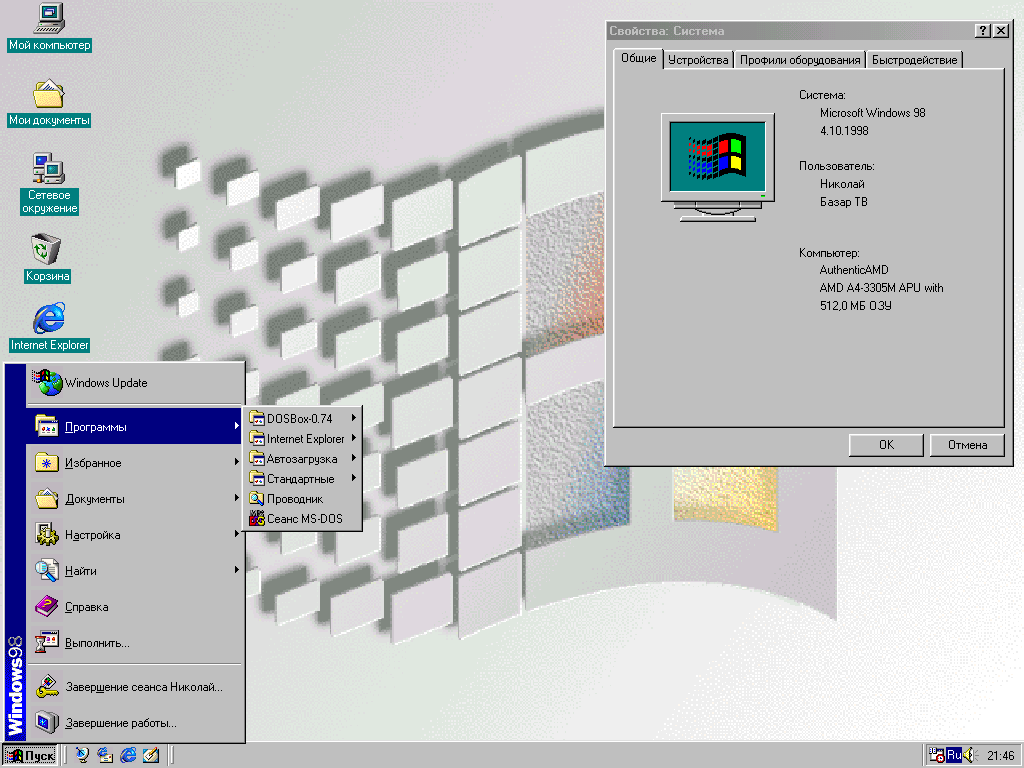Click the AuthenticAMD text
The height and width of the screenshot is (768, 1024).
pyautogui.click(x=854, y=270)
